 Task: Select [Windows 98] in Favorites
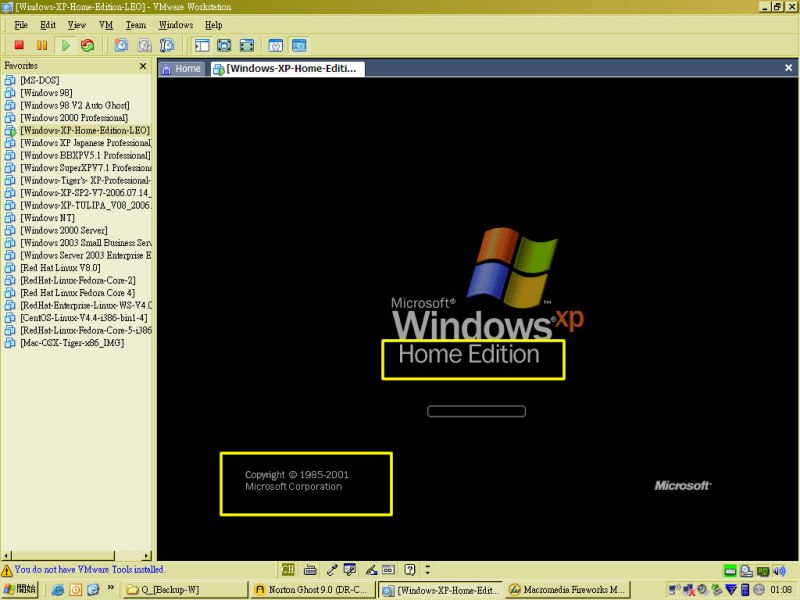[46, 93]
